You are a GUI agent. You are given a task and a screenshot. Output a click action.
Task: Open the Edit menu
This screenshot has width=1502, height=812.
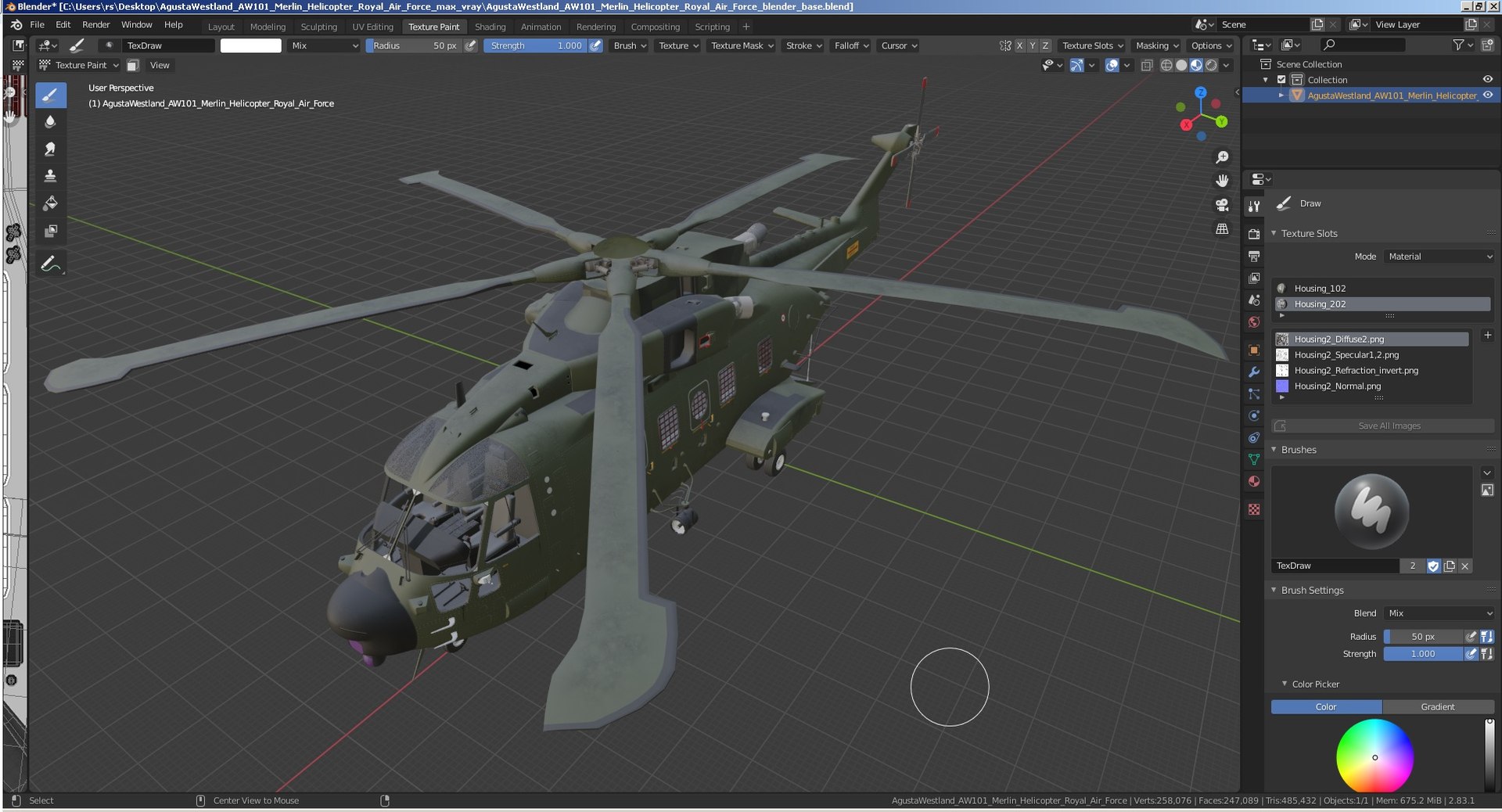pyautogui.click(x=63, y=25)
